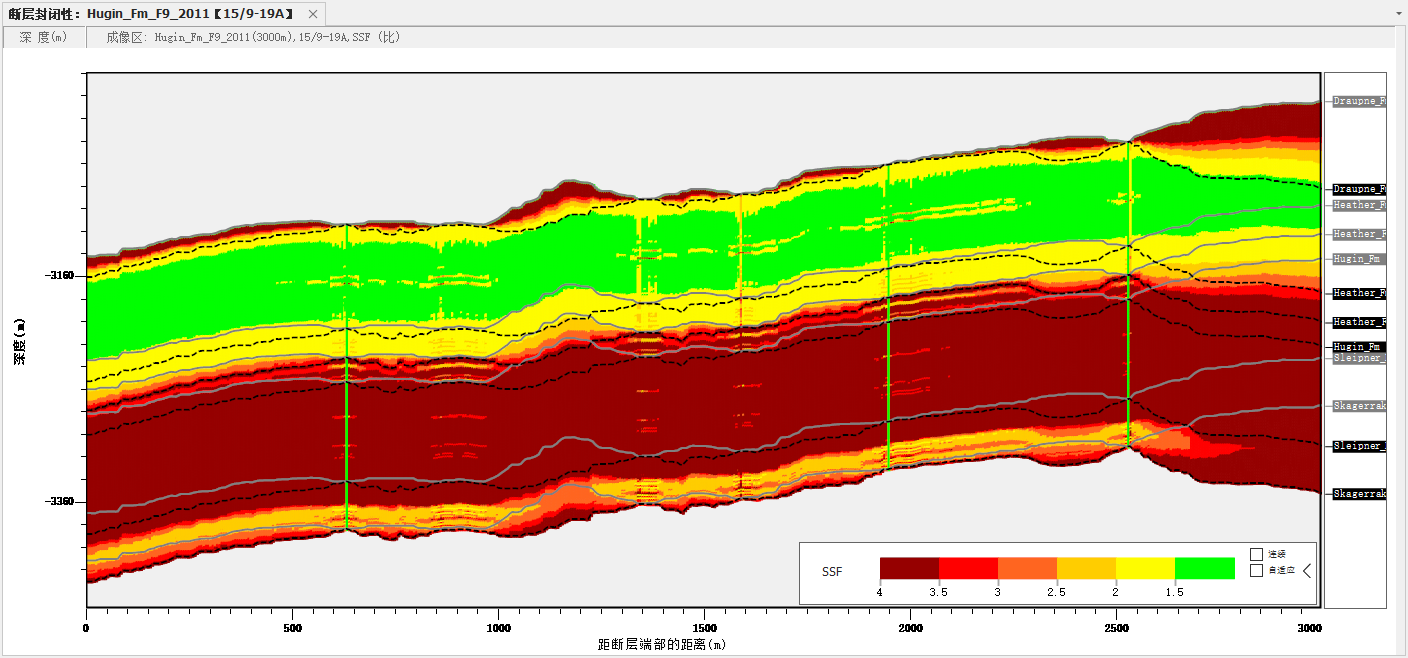Open the tab list dropdown arrow at top right

pyautogui.click(x=1399, y=15)
